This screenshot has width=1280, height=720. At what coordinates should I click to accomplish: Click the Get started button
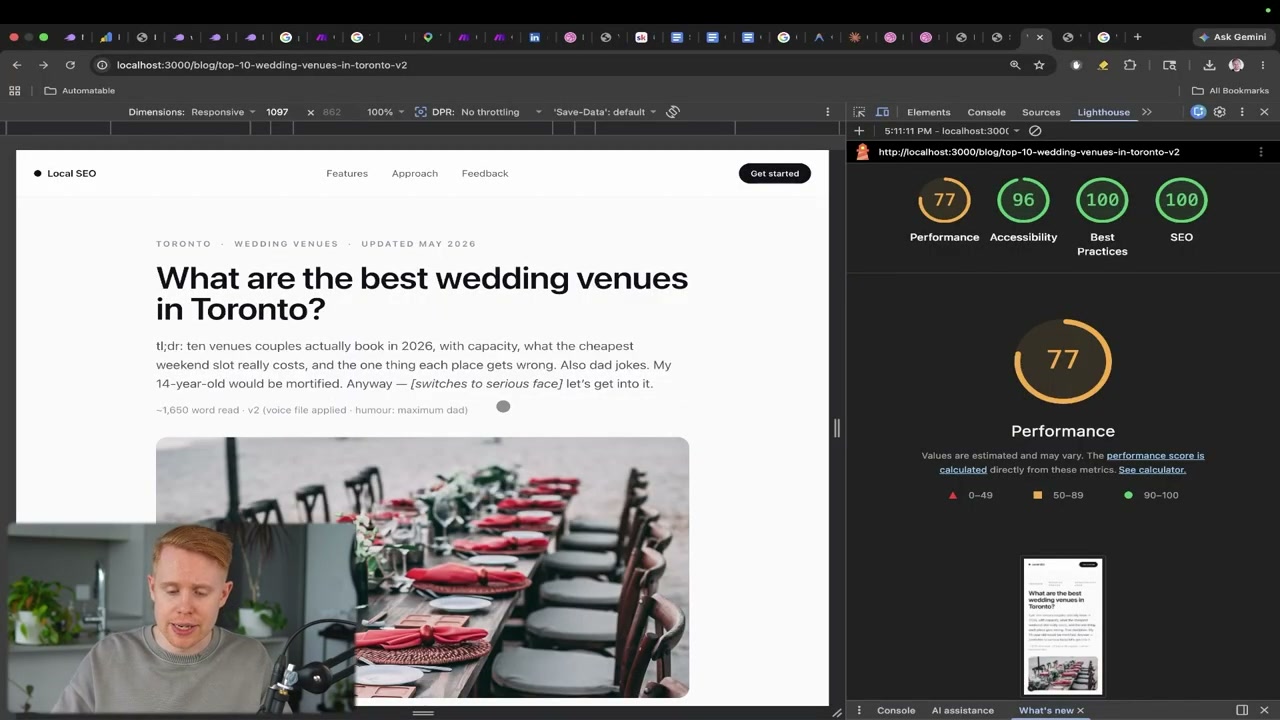(x=775, y=173)
